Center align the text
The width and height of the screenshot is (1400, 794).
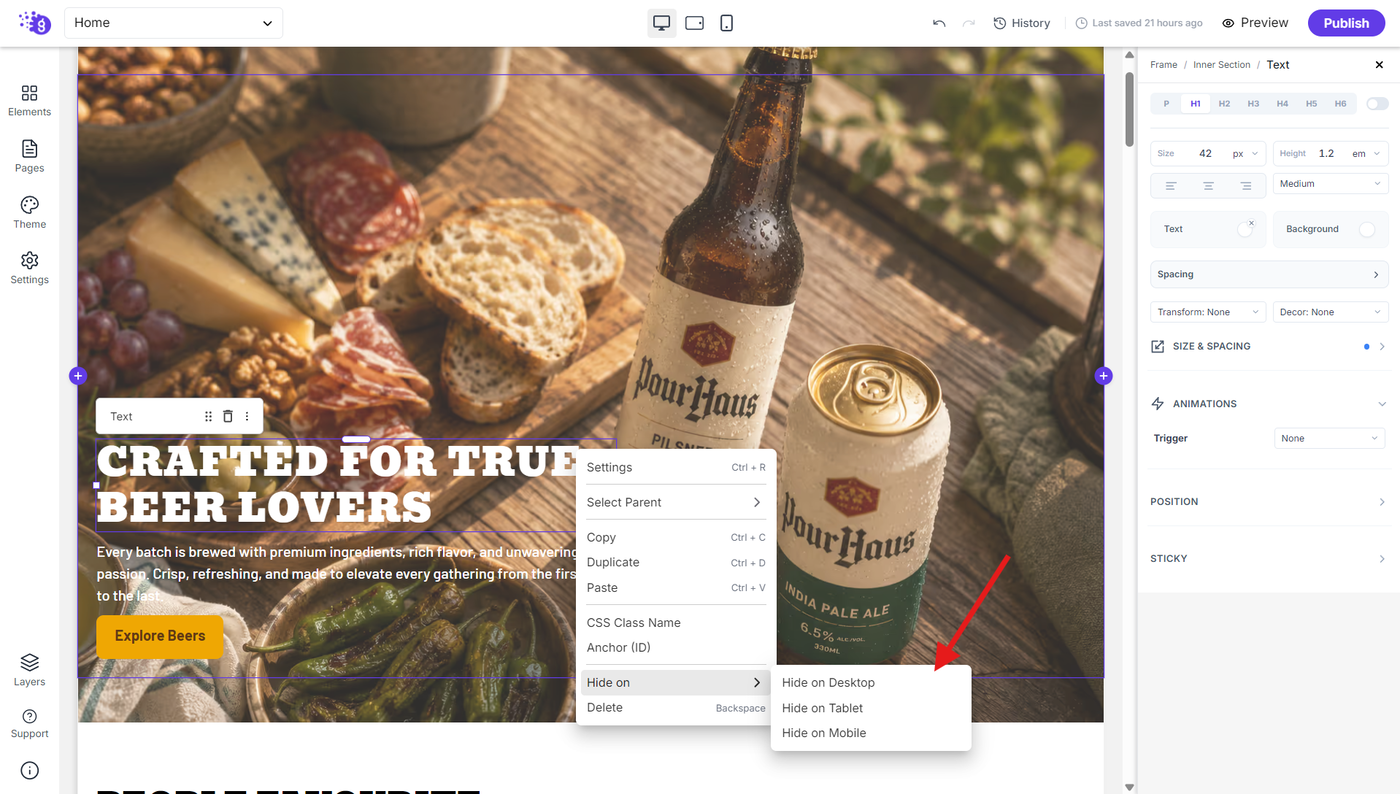(x=1208, y=185)
